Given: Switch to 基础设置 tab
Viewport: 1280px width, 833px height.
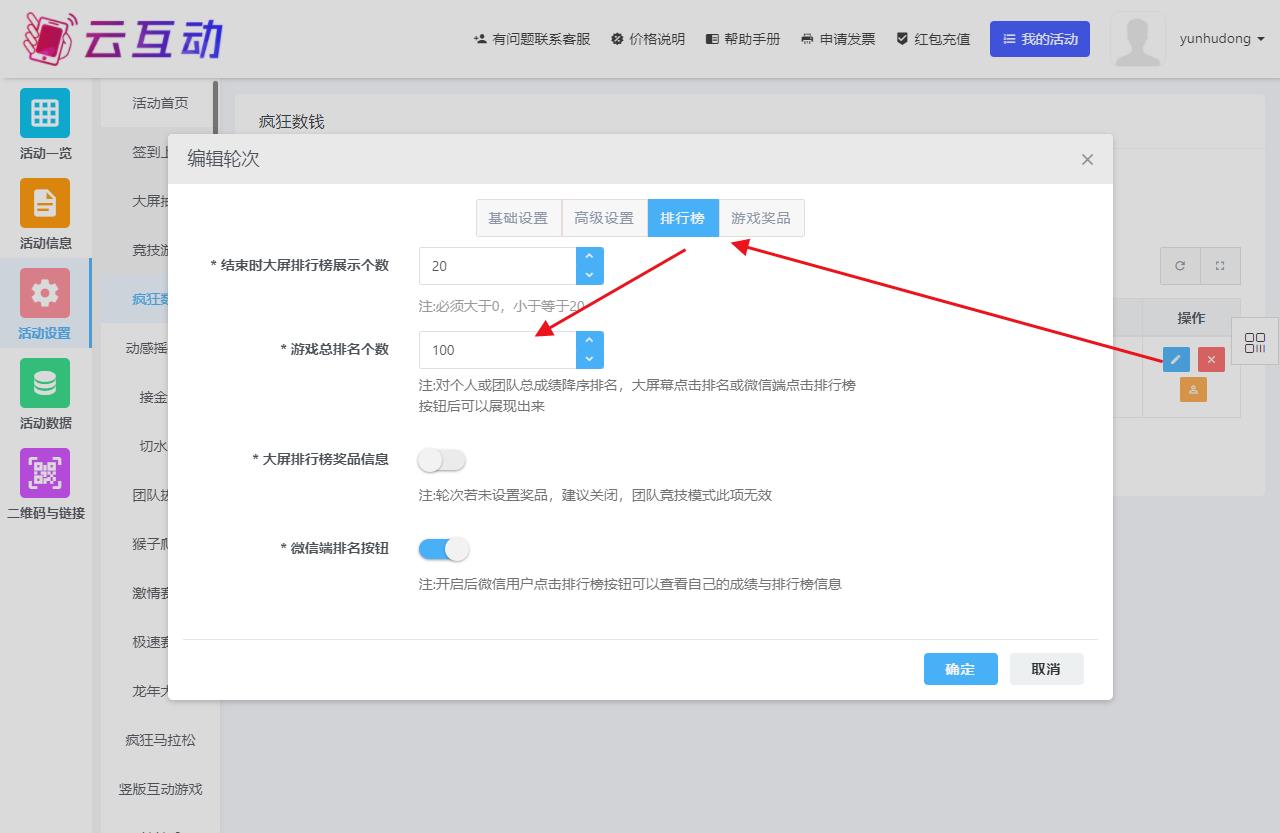Looking at the screenshot, I should (518, 218).
